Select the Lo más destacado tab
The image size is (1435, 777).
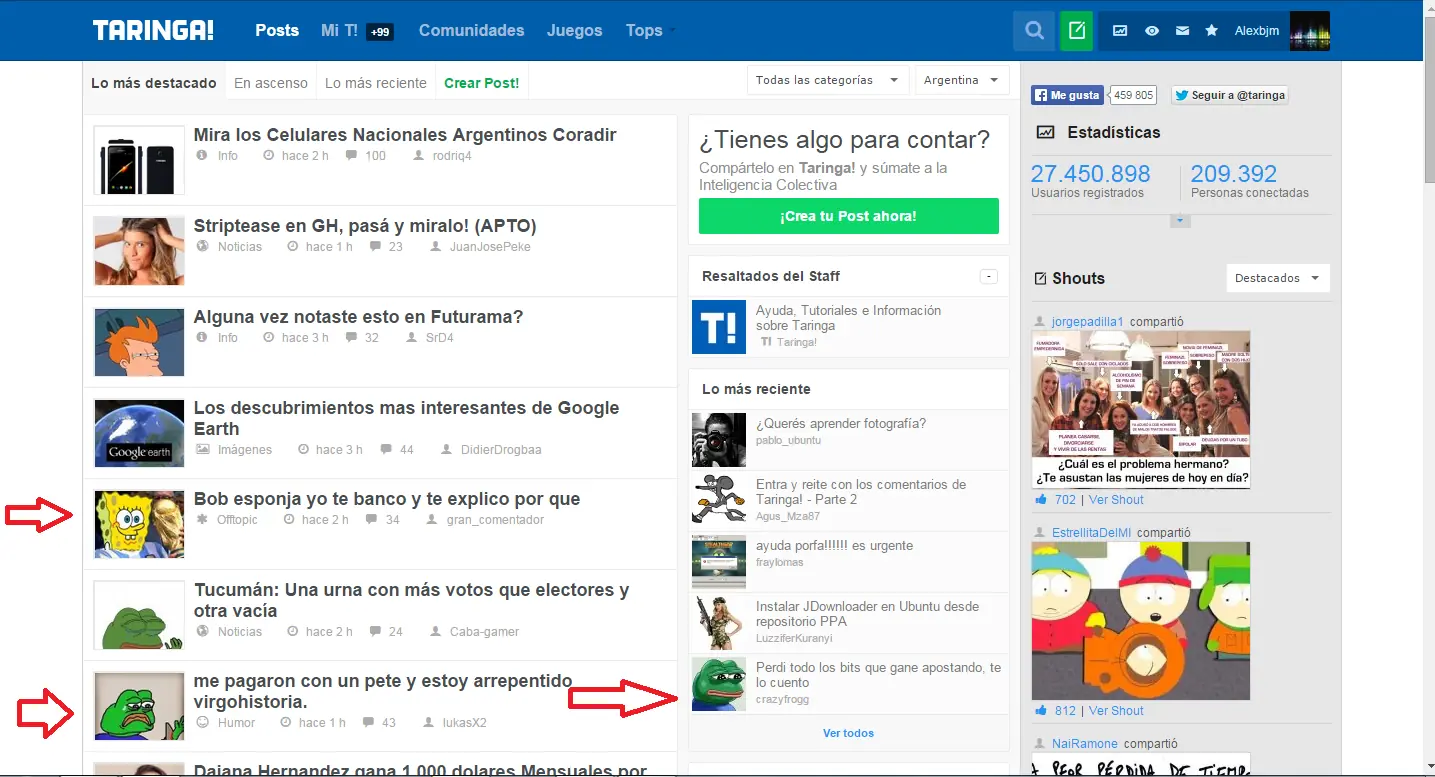coord(154,83)
